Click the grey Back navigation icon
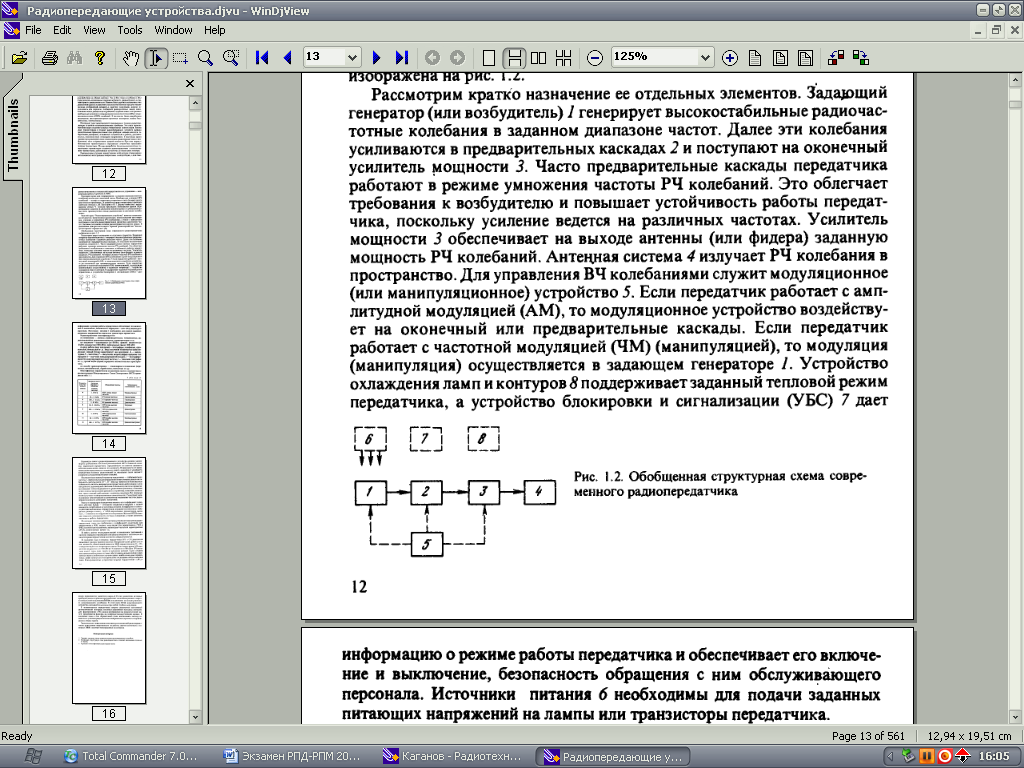The width and height of the screenshot is (1024, 768). coord(433,58)
